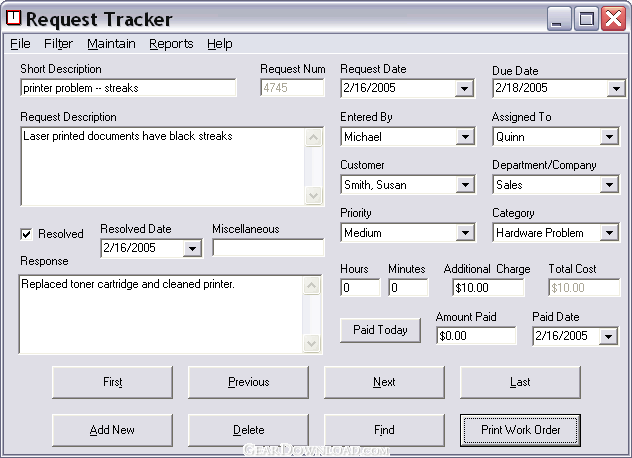Image resolution: width=632 pixels, height=458 pixels.
Task: Open the Maintain menu
Action: click(111, 44)
